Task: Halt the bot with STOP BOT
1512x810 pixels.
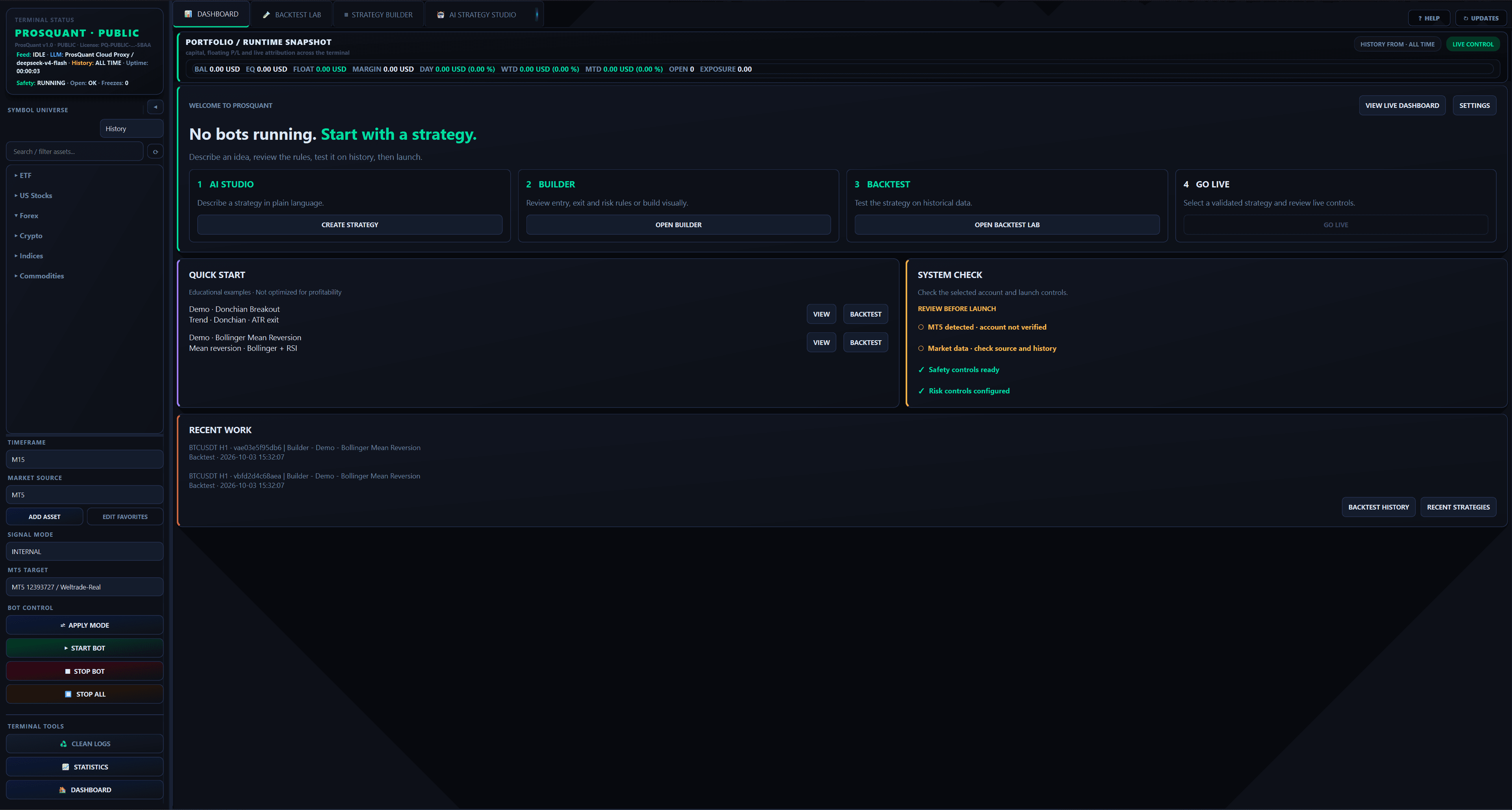Action: (x=85, y=671)
